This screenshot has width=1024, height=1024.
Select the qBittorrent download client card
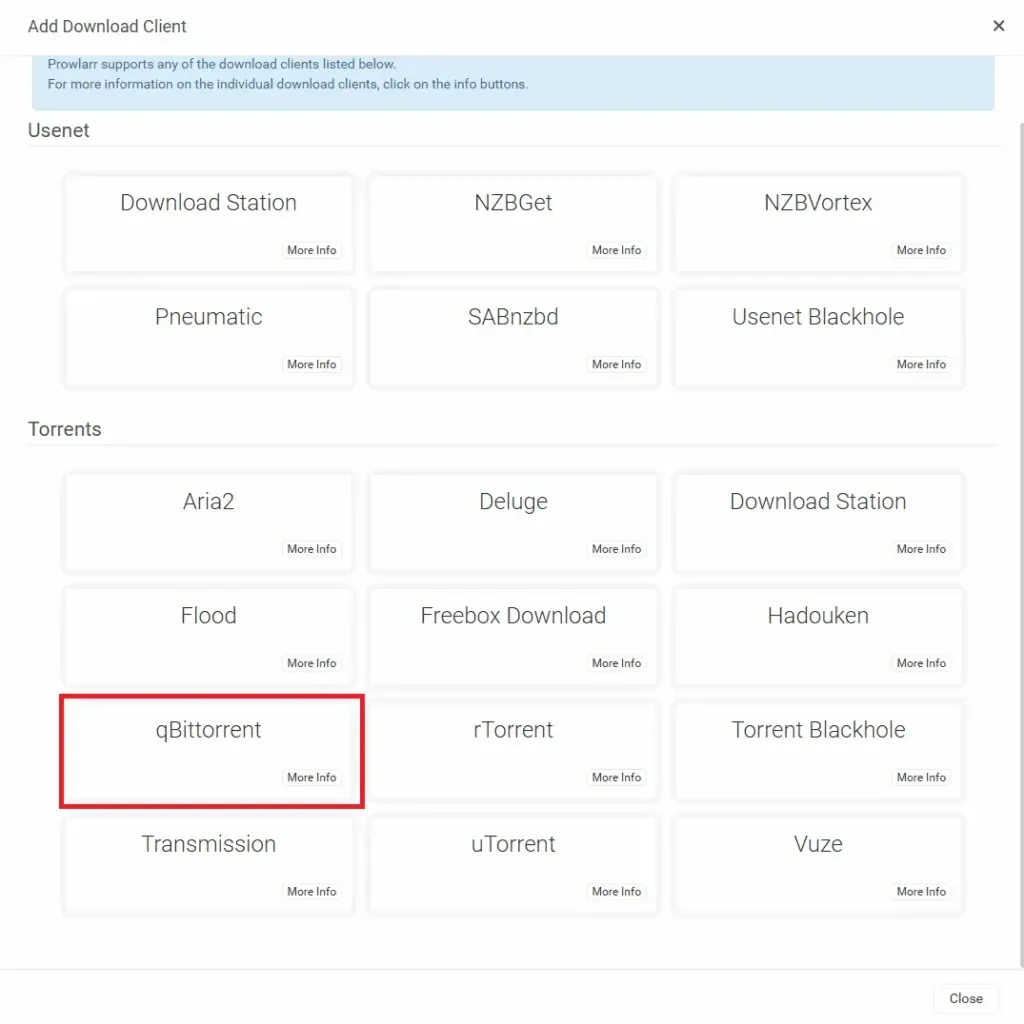[x=208, y=731]
